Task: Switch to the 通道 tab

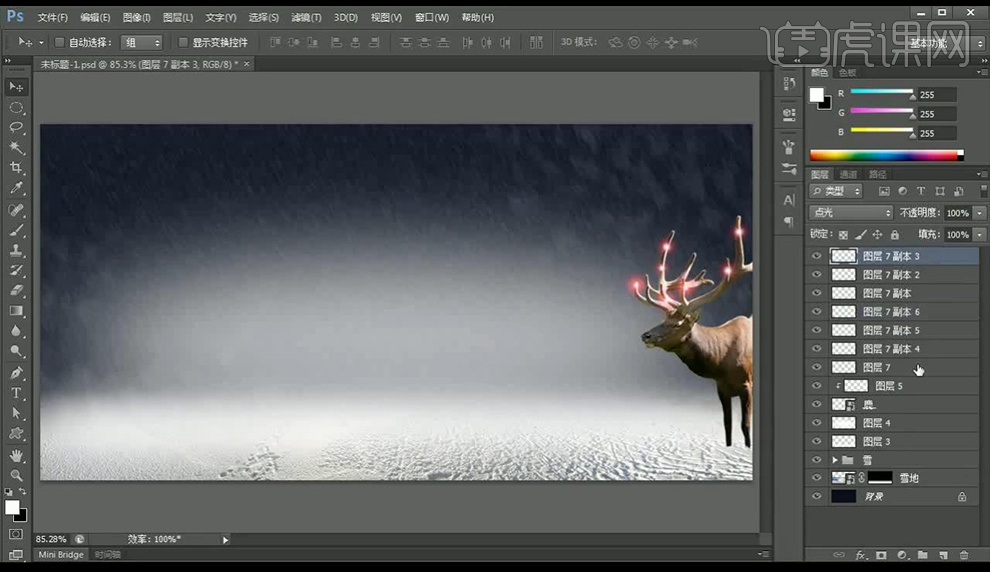Action: pos(849,174)
